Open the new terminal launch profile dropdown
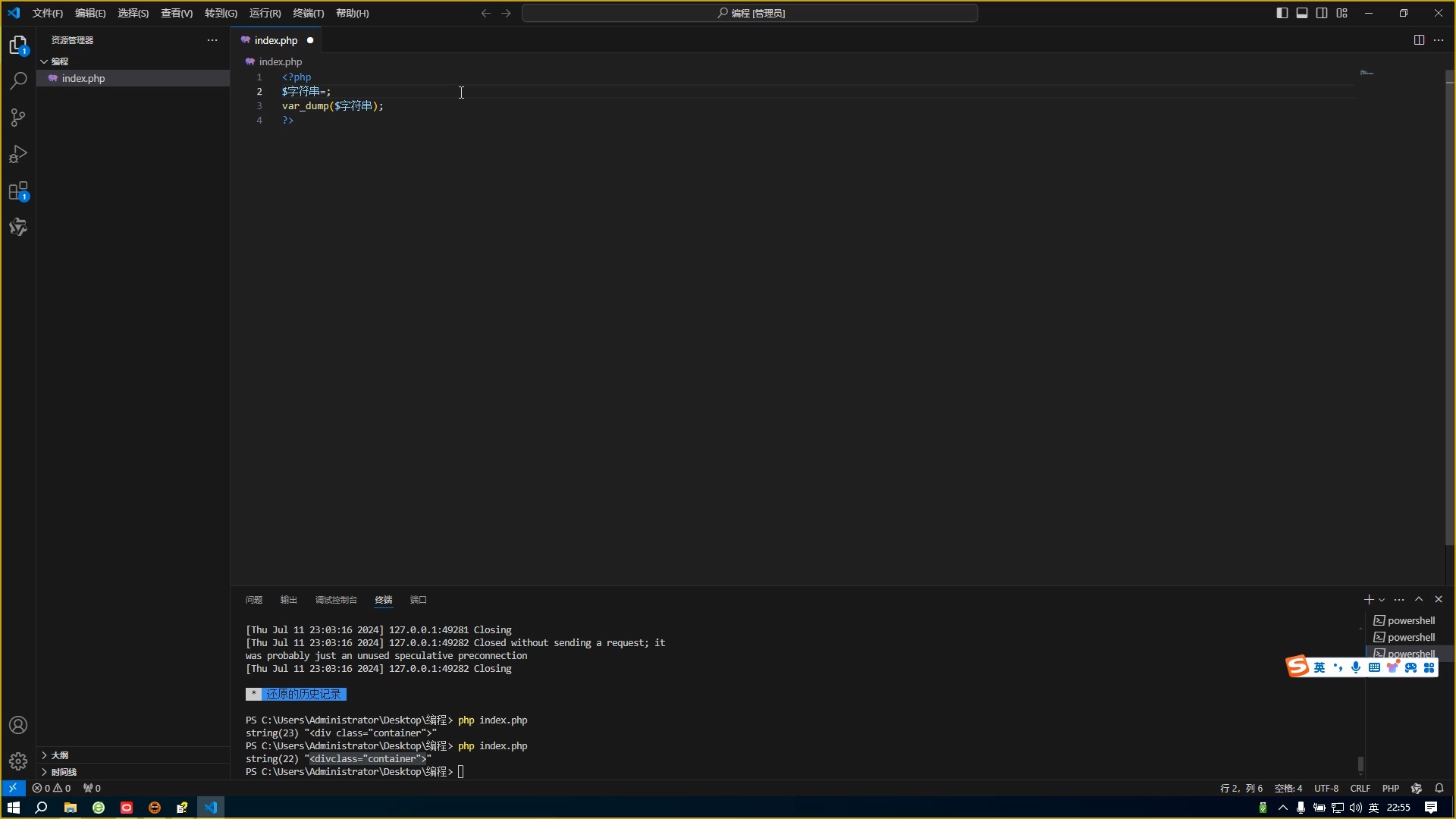Viewport: 1456px width, 819px height. tap(1382, 600)
